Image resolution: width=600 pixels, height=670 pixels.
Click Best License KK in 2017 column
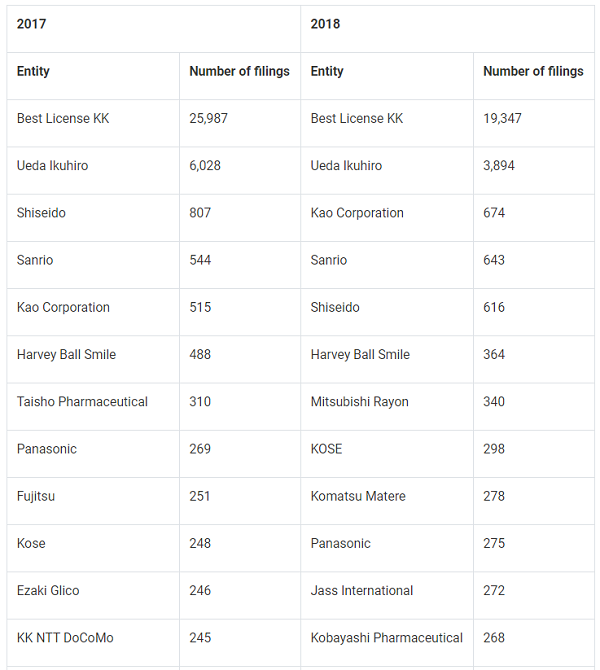63,118
